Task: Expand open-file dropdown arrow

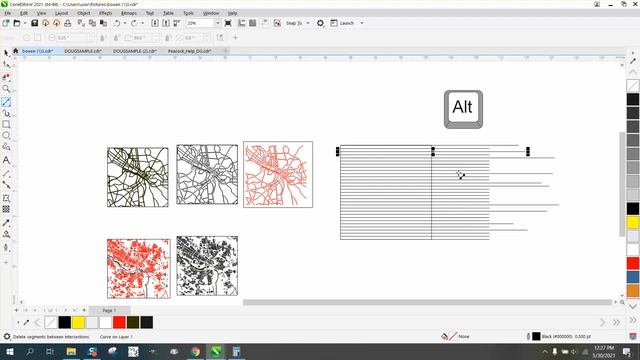Action: click(24, 23)
